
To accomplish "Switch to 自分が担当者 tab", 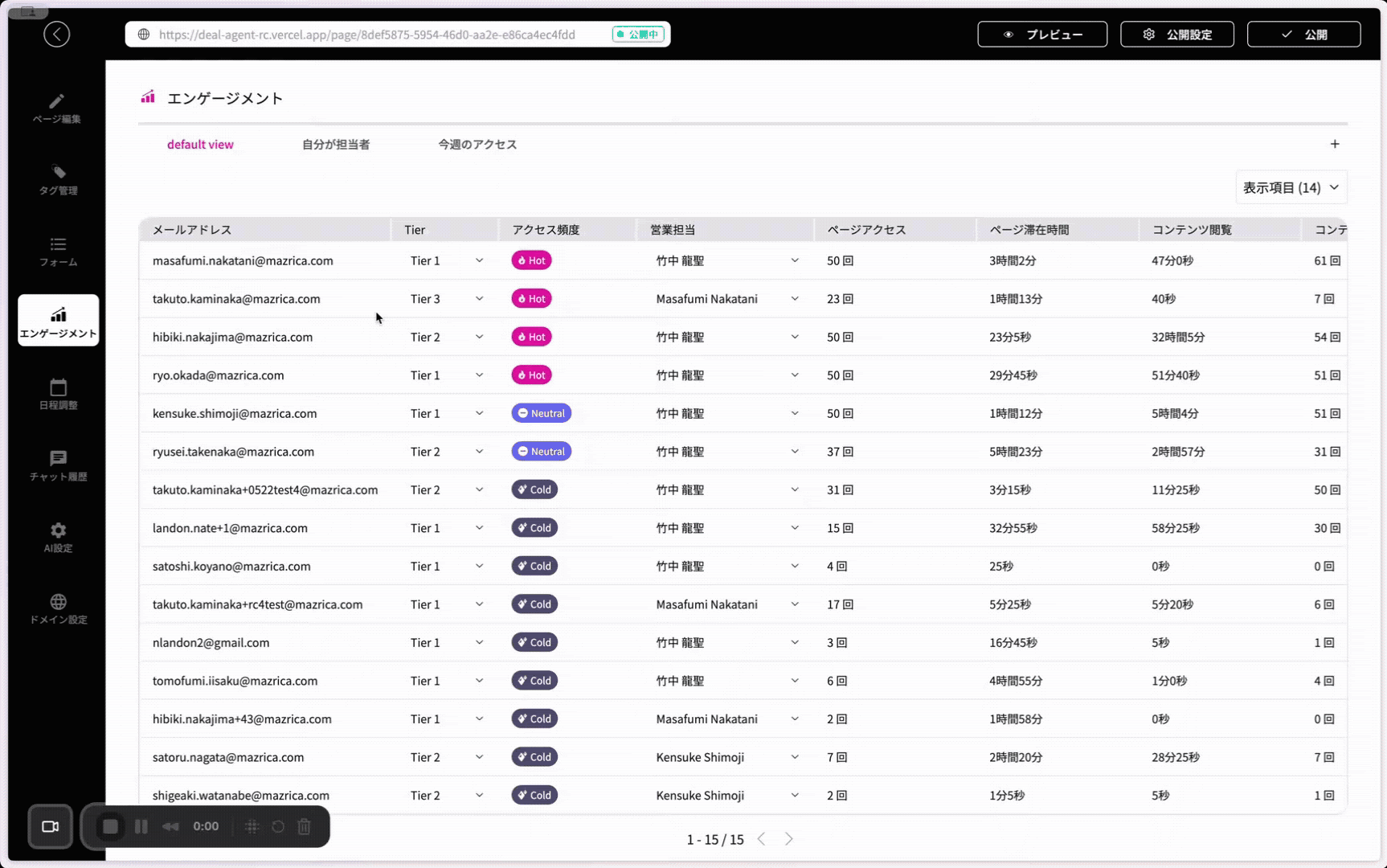I will coord(335,145).
